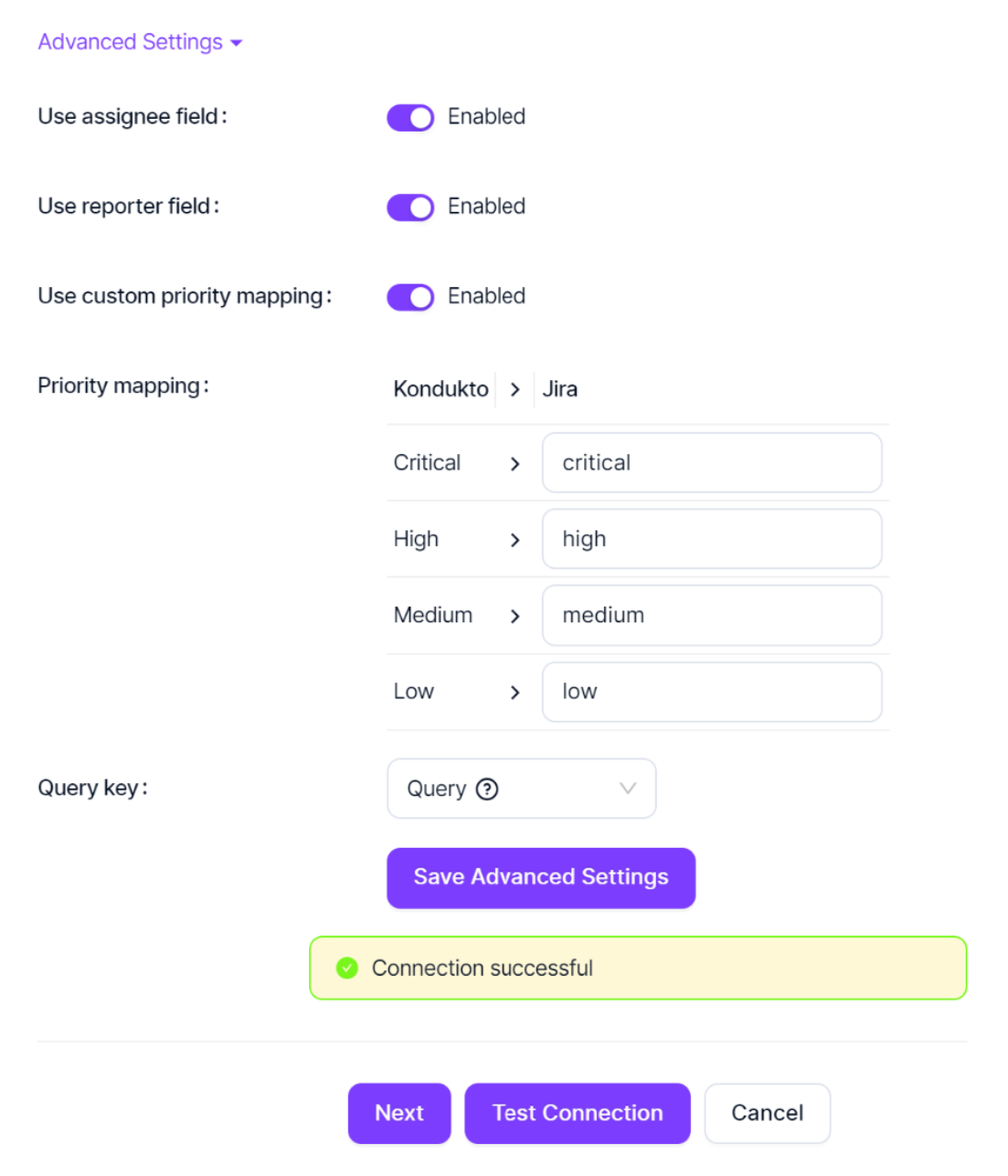The width and height of the screenshot is (1008, 1176).
Task: Disable the Use assignee field toggle
Action: tap(410, 118)
